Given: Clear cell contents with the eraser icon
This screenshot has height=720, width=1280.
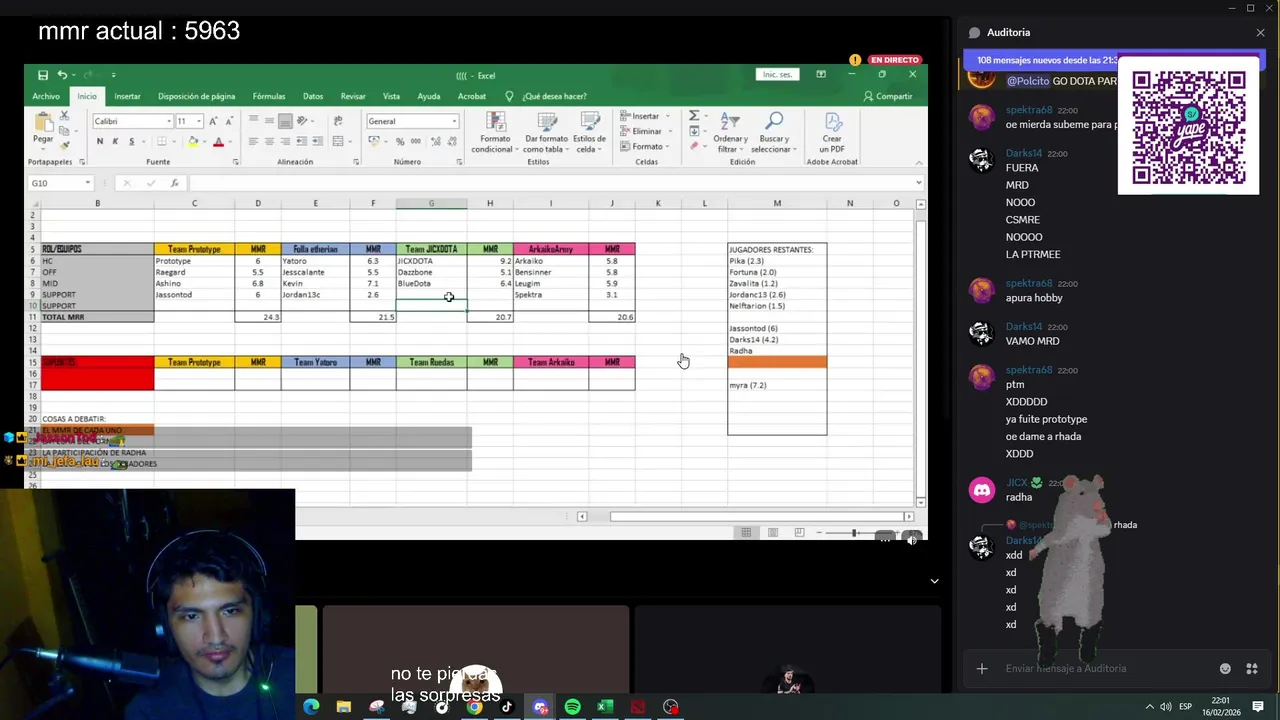Looking at the screenshot, I should tap(693, 146).
